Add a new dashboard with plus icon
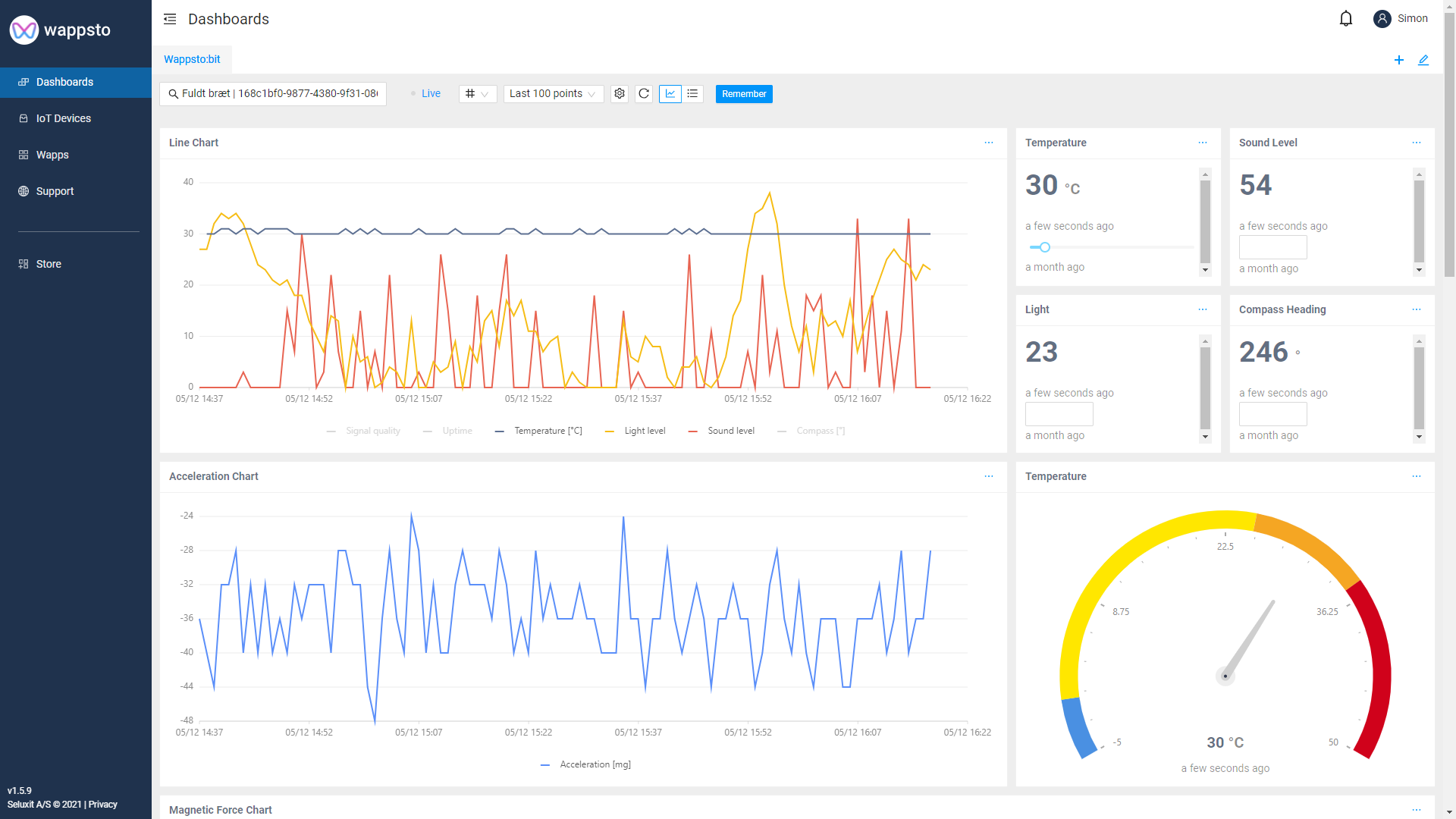This screenshot has width=1456, height=819. coord(1399,60)
